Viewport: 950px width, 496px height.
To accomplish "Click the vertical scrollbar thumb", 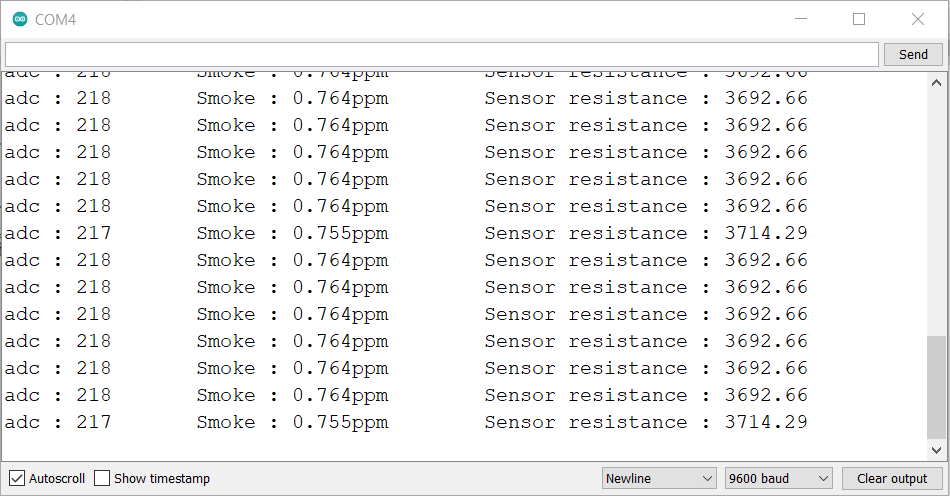I will pos(936,388).
